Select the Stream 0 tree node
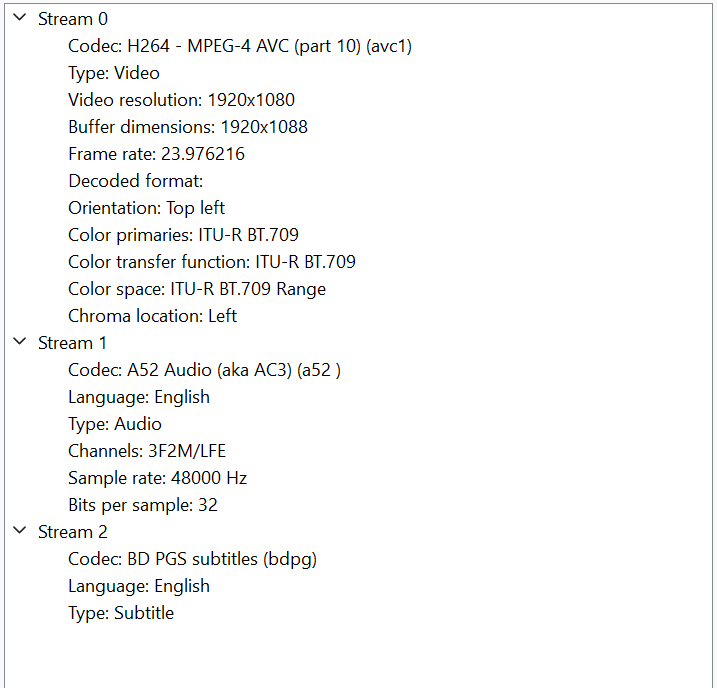This screenshot has height=688, width=717. point(73,19)
